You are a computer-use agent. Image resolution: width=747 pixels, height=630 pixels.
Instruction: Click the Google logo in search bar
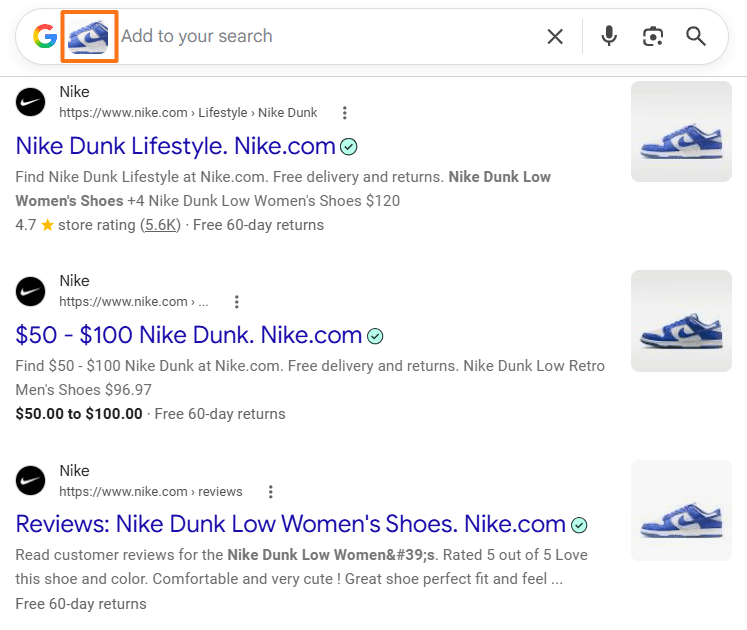tap(45, 37)
